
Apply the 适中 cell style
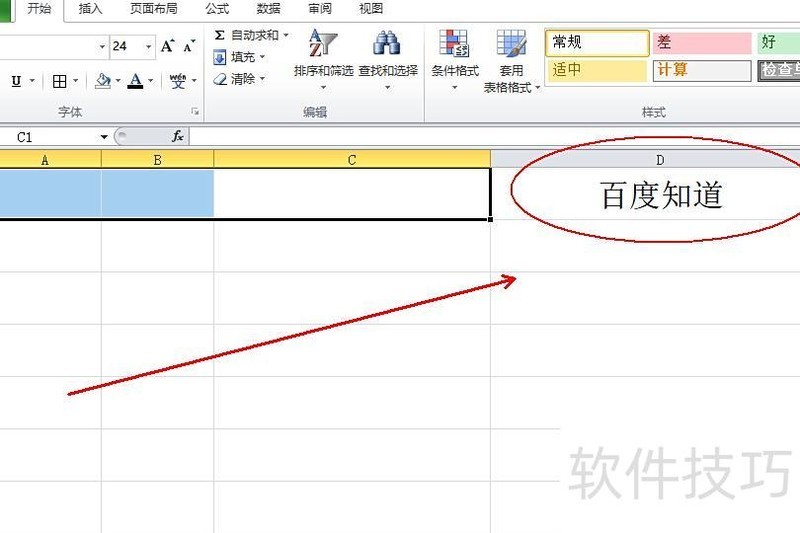(x=597, y=70)
